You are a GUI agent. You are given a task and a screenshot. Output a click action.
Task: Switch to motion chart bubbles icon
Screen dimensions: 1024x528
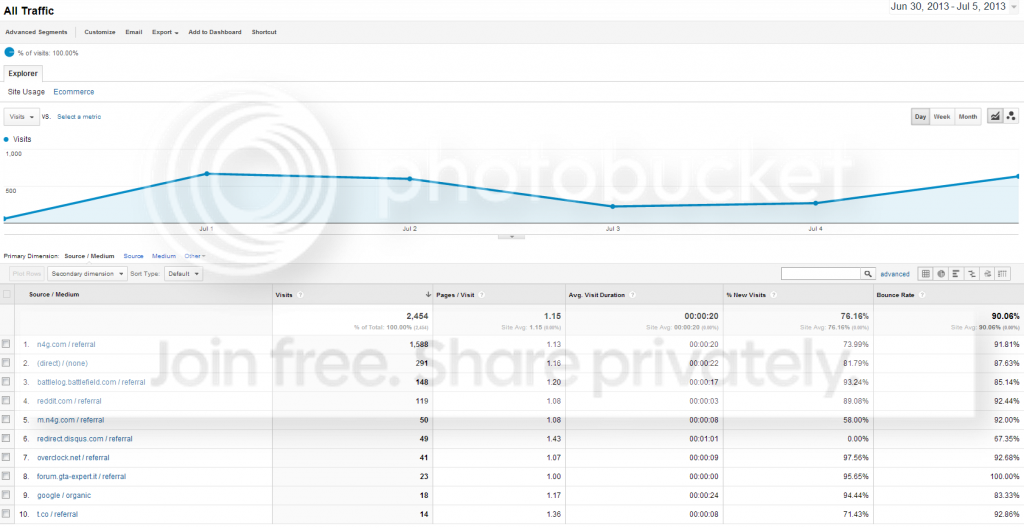coord(1011,116)
